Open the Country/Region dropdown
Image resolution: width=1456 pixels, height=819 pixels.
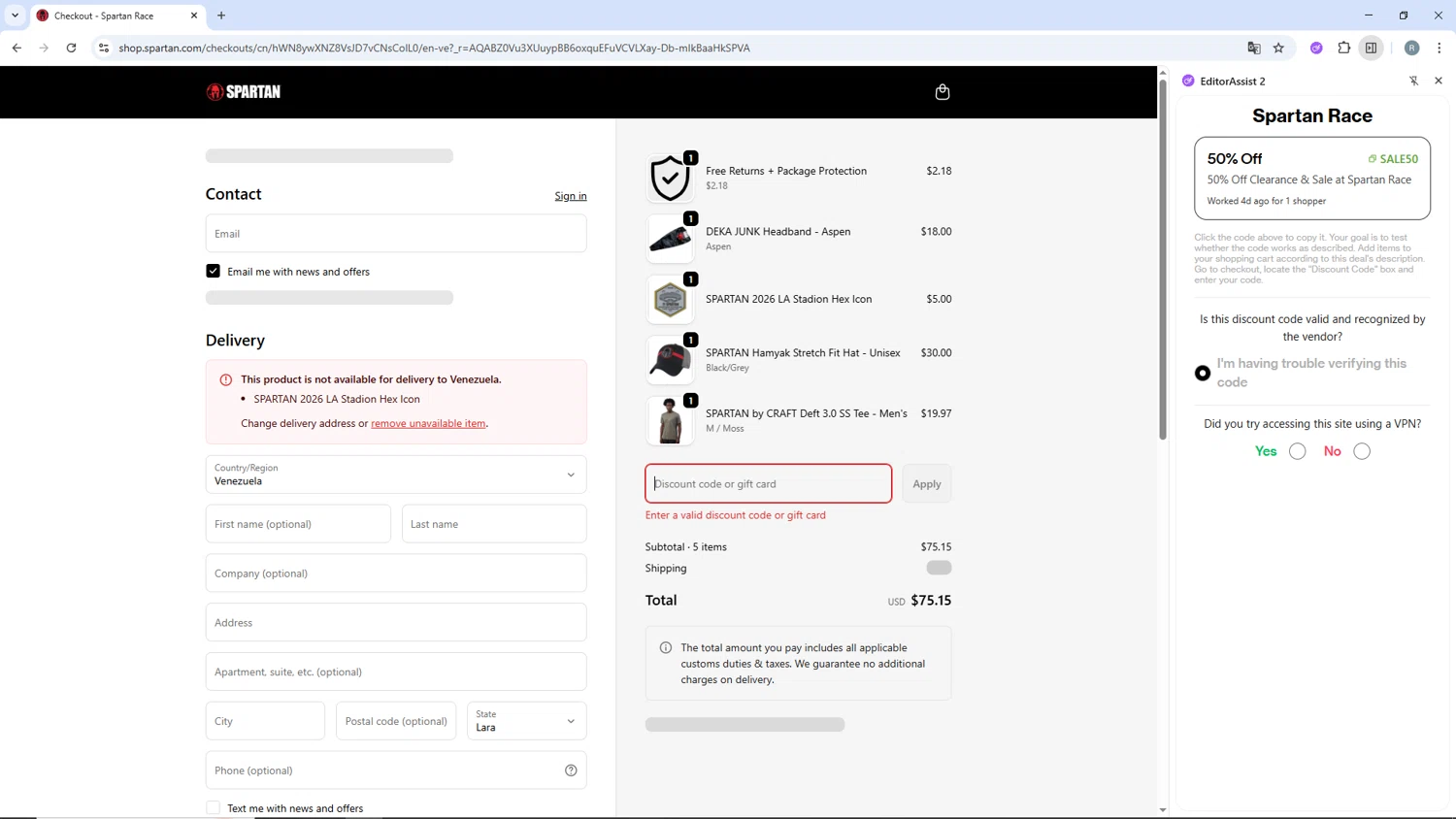[396, 475]
